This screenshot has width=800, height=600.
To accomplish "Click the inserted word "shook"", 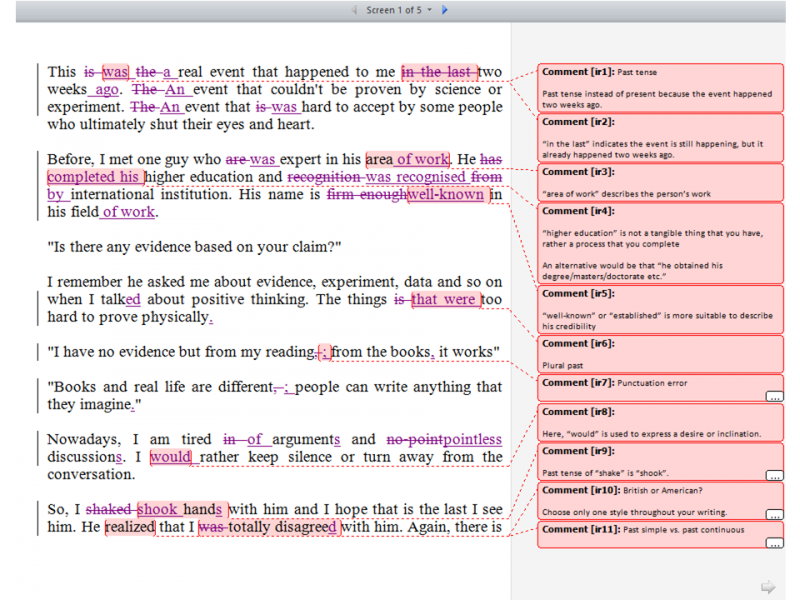I will point(157,510).
